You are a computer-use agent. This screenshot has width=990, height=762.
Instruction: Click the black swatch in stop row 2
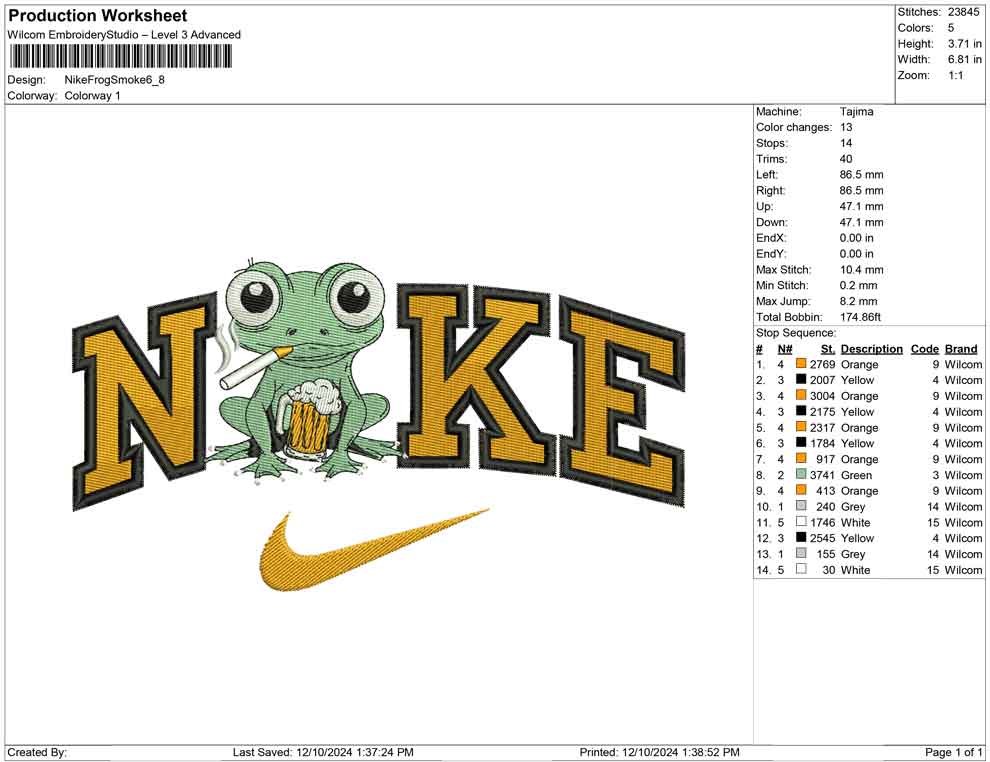coord(801,379)
